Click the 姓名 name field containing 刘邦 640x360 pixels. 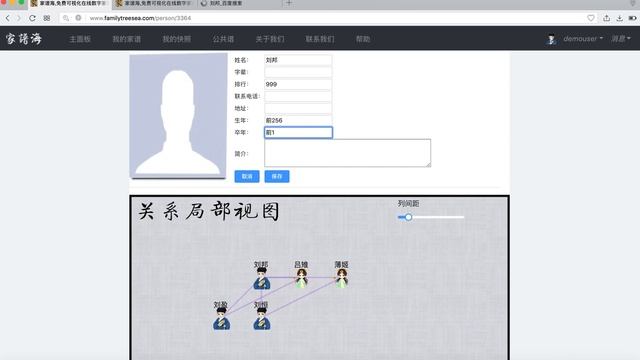click(298, 60)
